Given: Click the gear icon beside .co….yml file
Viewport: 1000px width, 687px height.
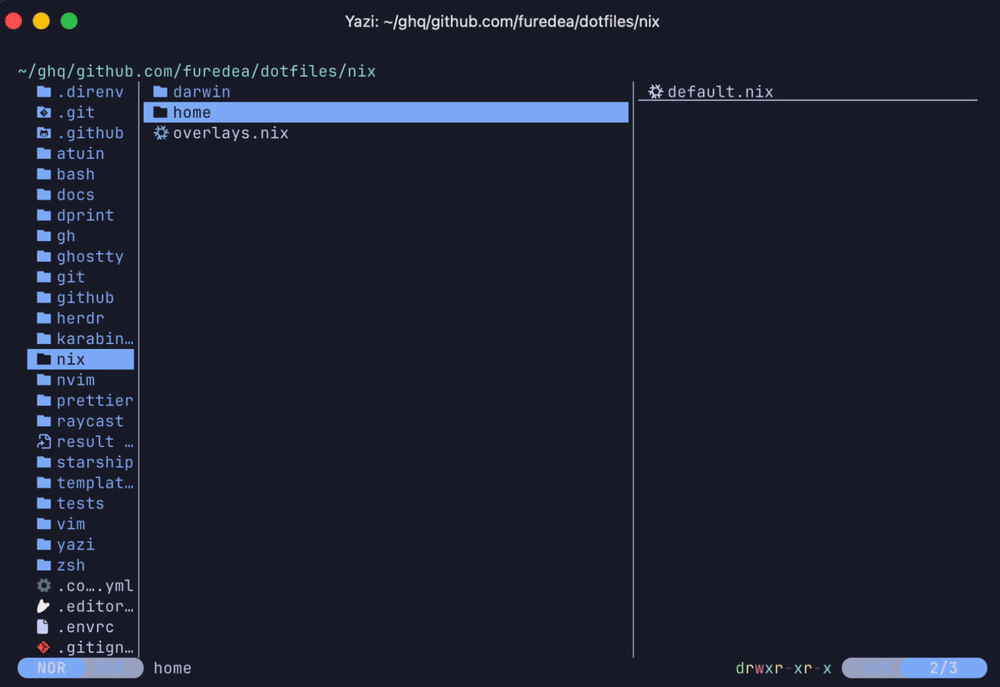Looking at the screenshot, I should (44, 586).
